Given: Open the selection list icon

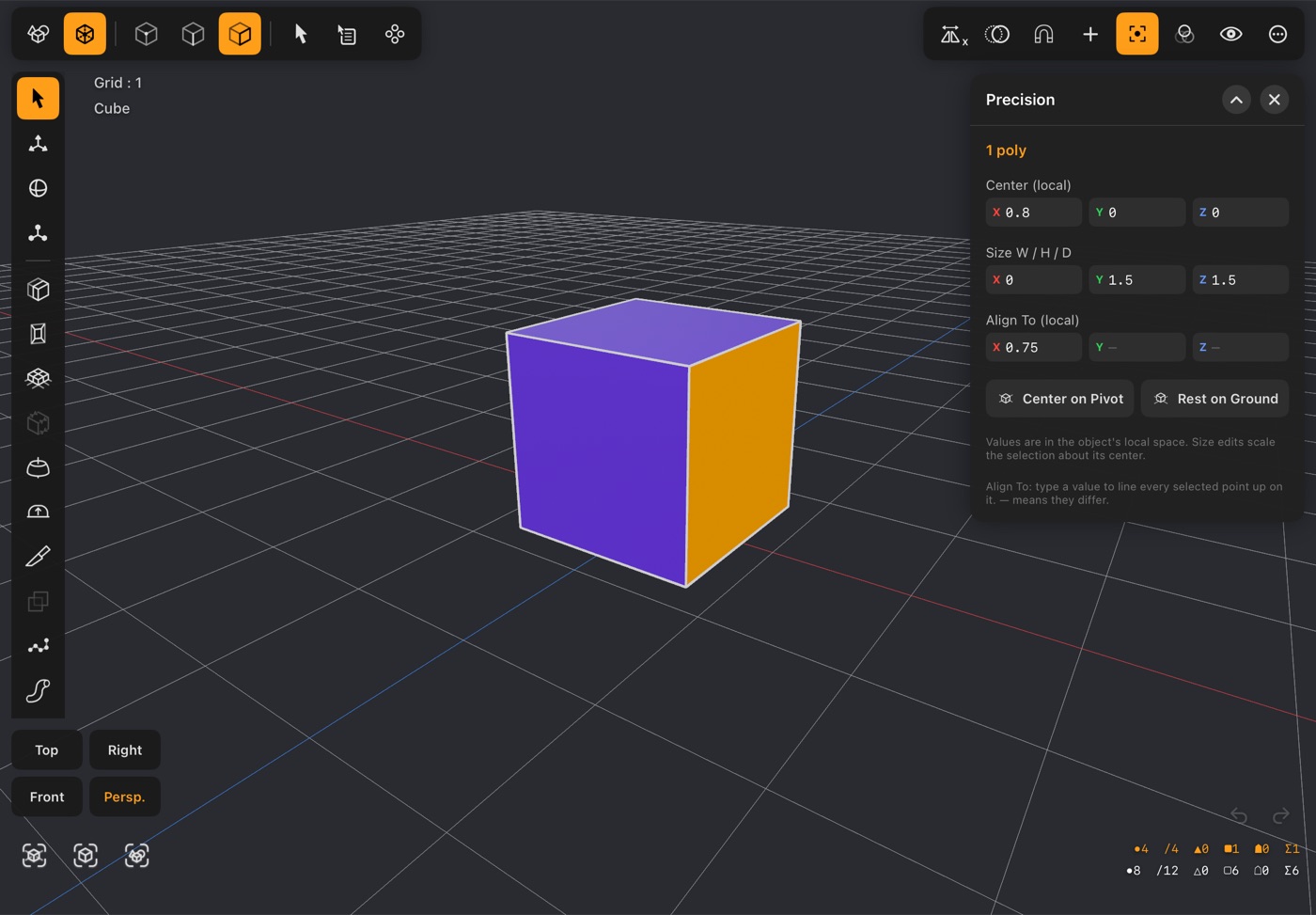Looking at the screenshot, I should pyautogui.click(x=348, y=34).
